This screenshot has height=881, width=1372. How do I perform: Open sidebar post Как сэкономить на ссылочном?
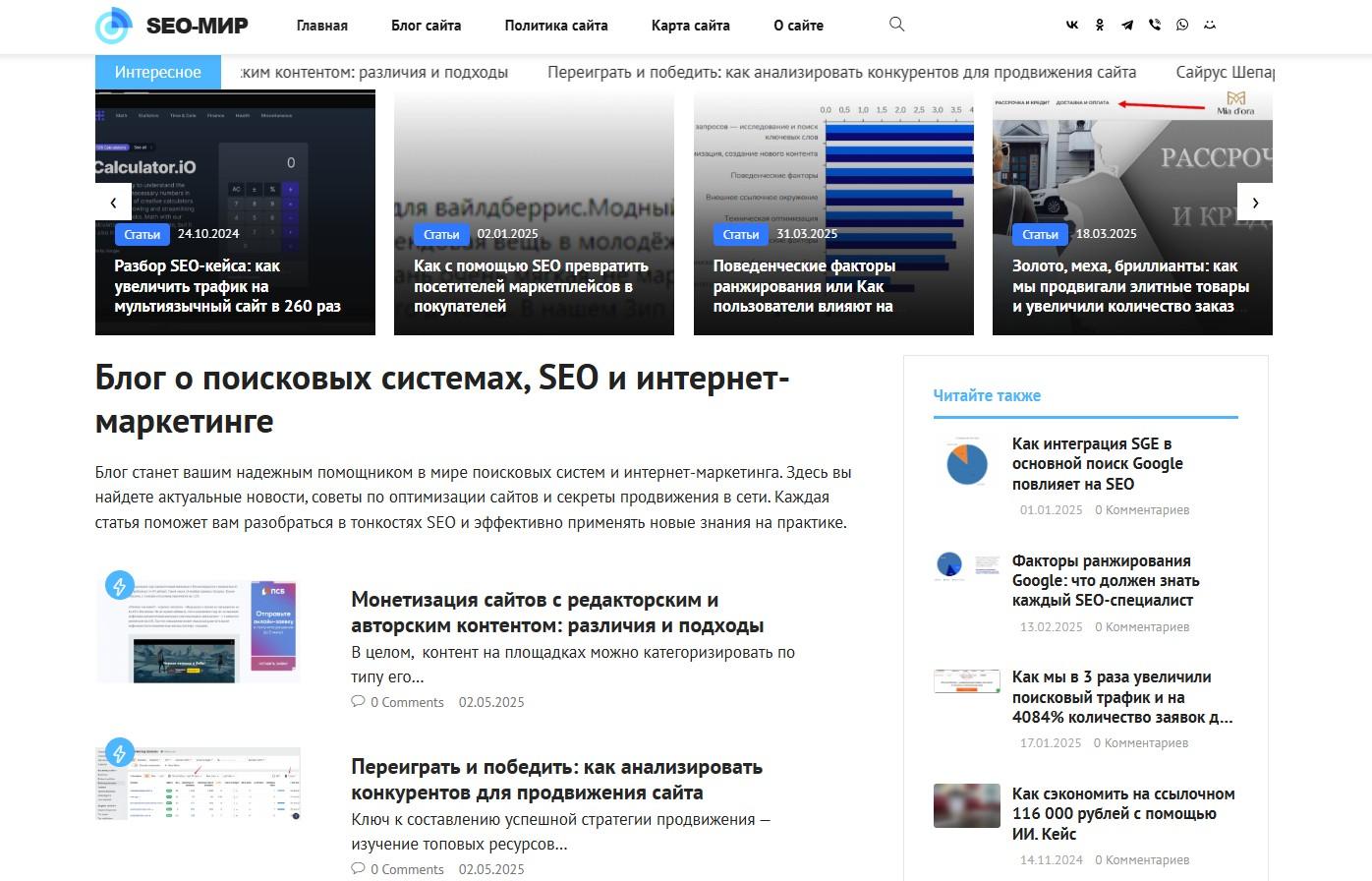pyautogui.click(x=1123, y=814)
